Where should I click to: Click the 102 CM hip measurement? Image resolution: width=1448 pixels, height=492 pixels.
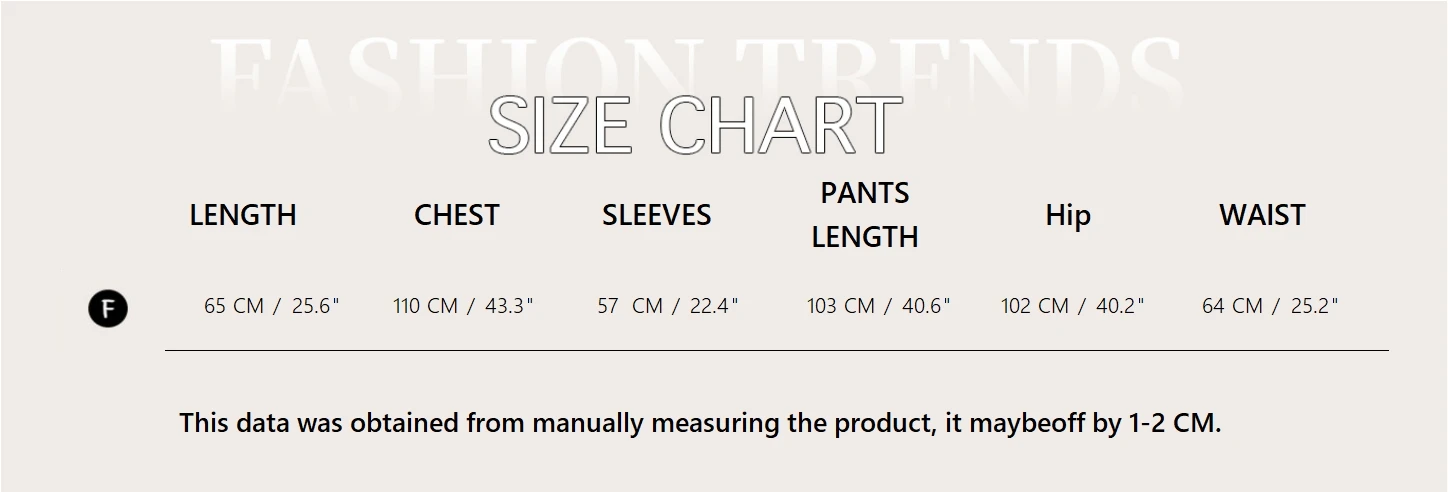tap(1035, 306)
